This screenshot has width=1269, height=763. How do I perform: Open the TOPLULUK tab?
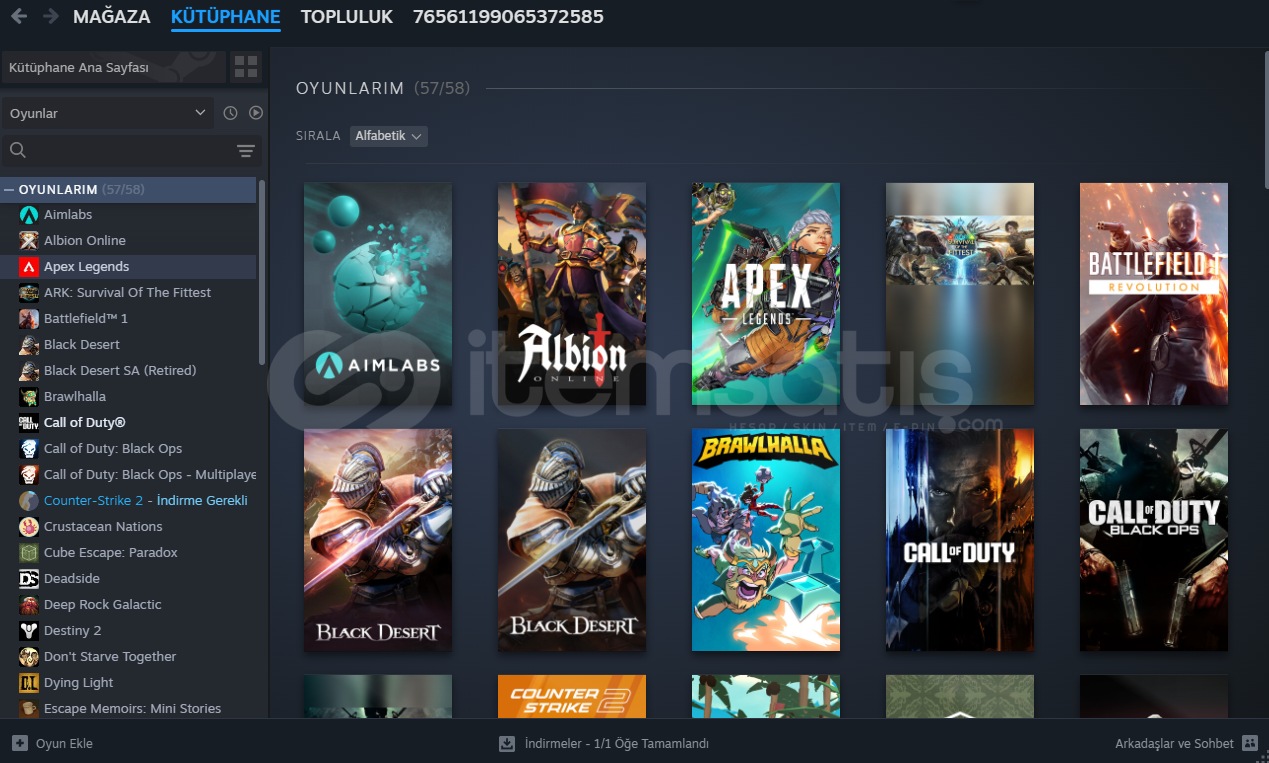(347, 17)
